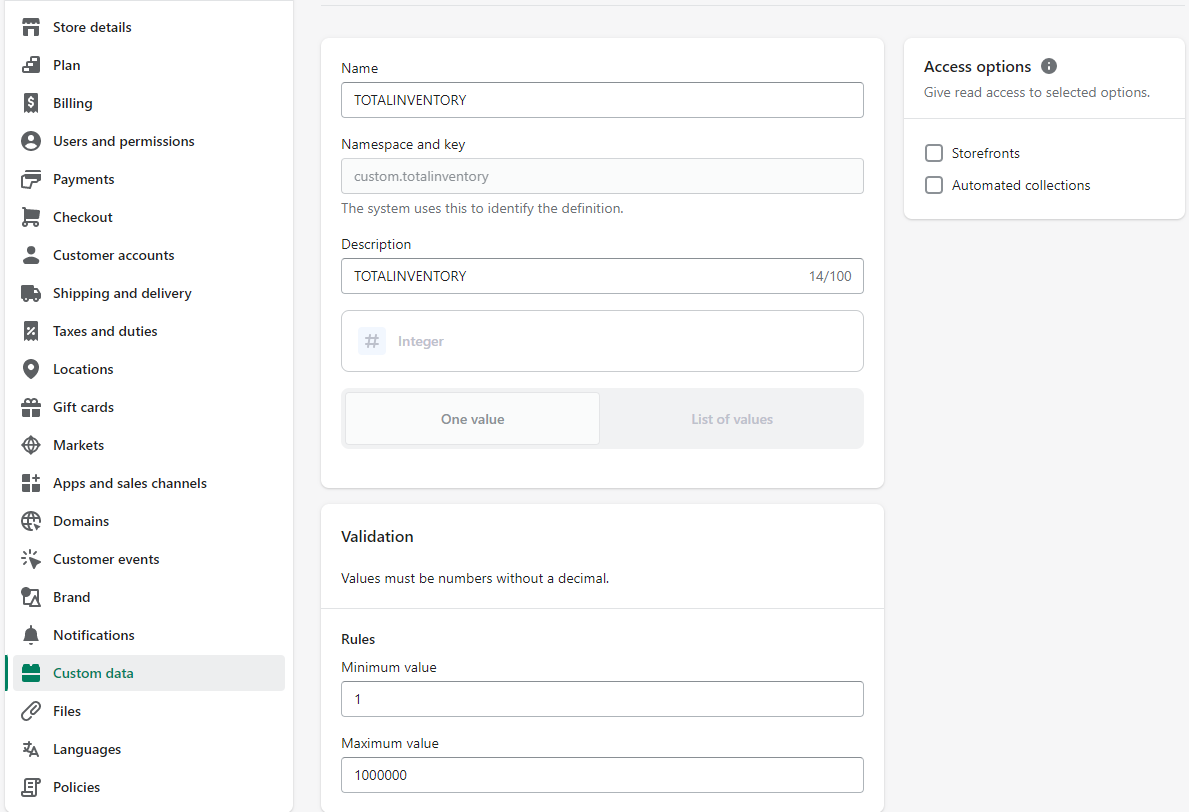Viewport: 1189px width, 812px height.
Task: Click the Shipping and delivery truck icon
Action: click(31, 293)
